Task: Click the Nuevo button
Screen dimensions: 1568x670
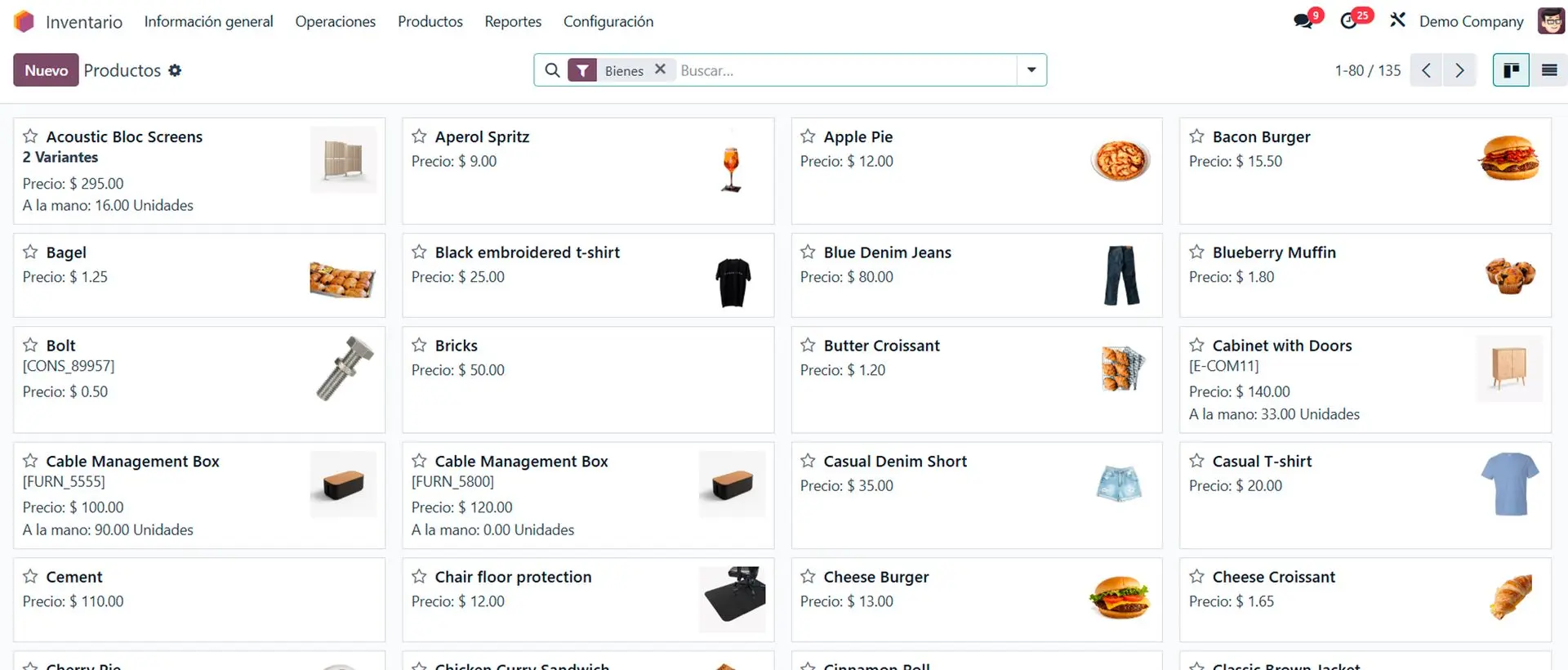Action: [x=46, y=70]
